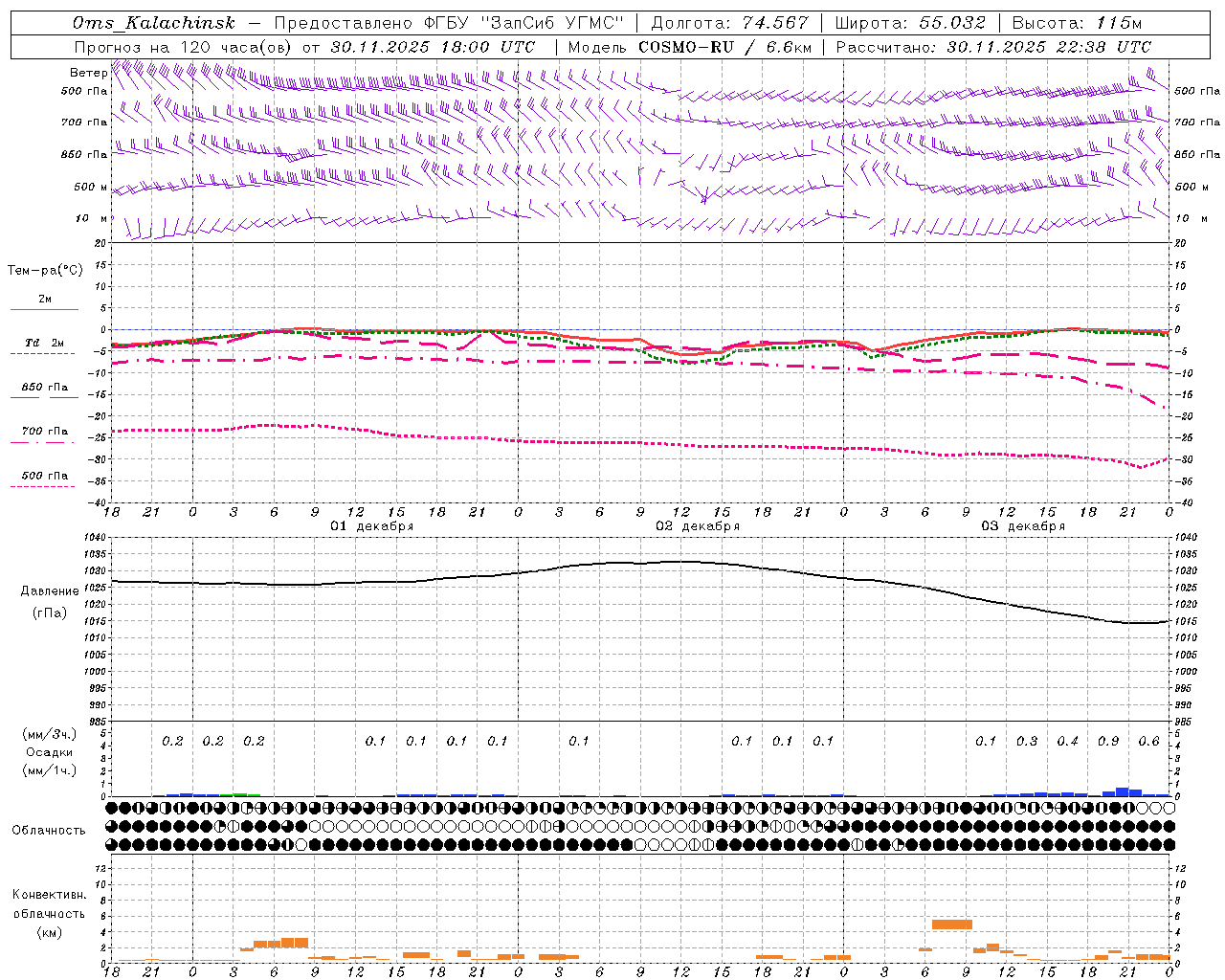Select the Модель COSMO-RU / 6.6км text
This screenshot has width=1225, height=980.
[690, 47]
